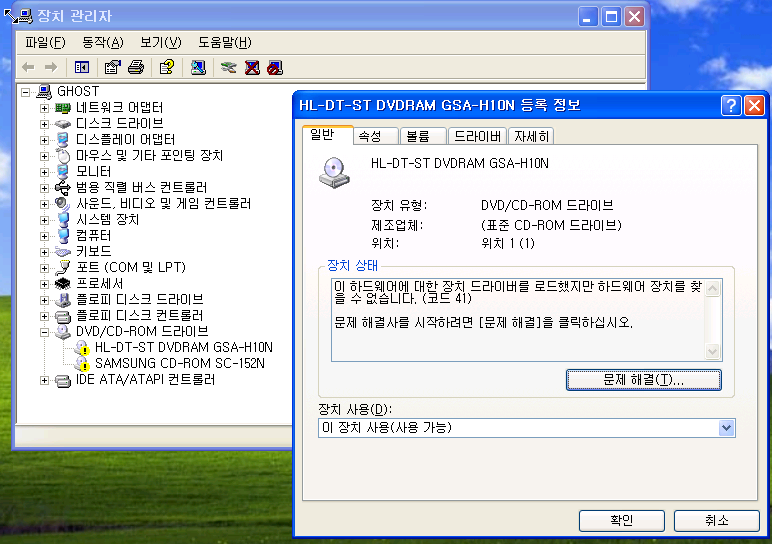Click Scan for hardware changes toolbar icon
The height and width of the screenshot is (544, 772).
click(198, 67)
